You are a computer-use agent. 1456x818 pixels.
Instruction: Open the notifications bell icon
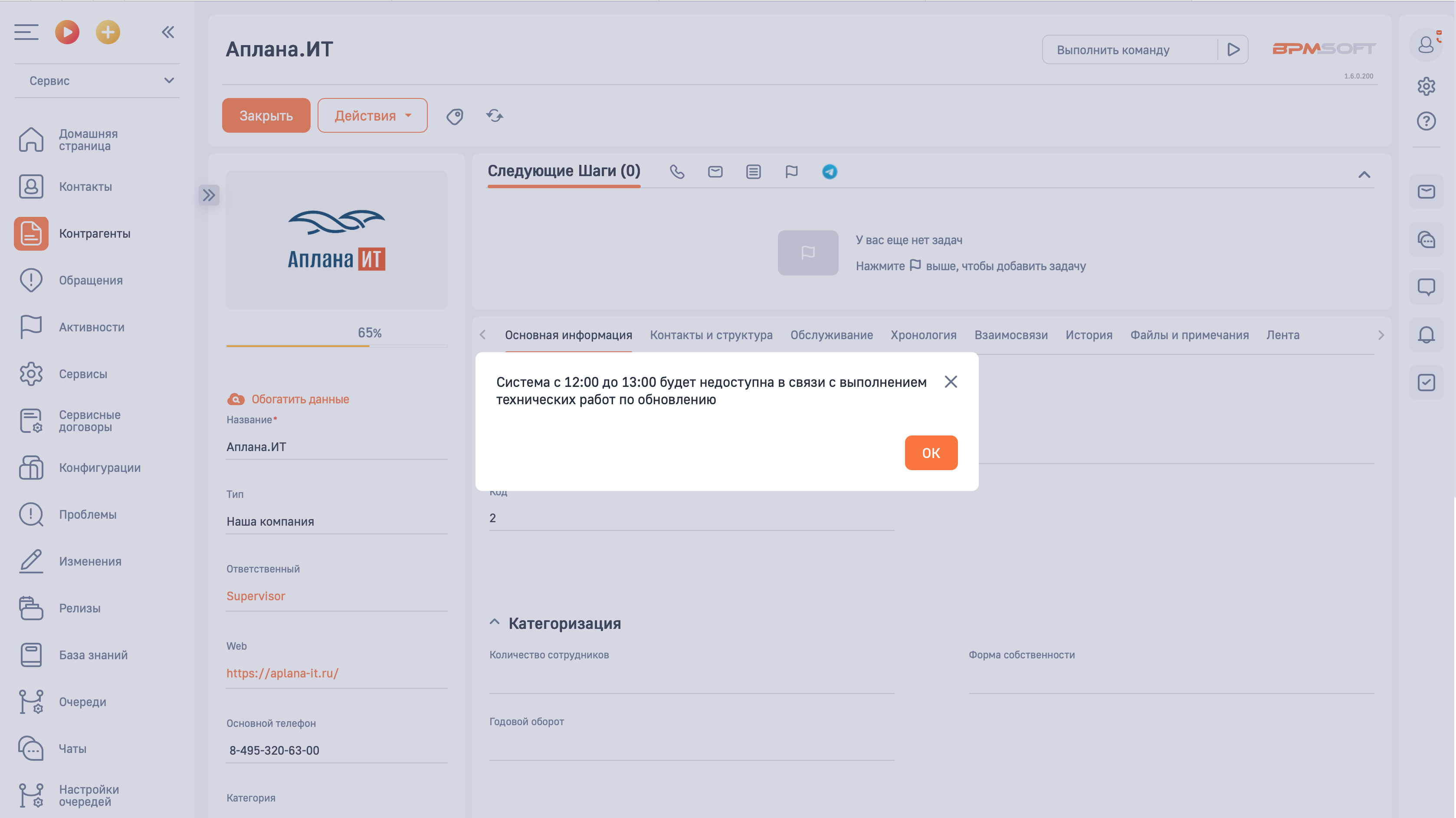pos(1426,334)
